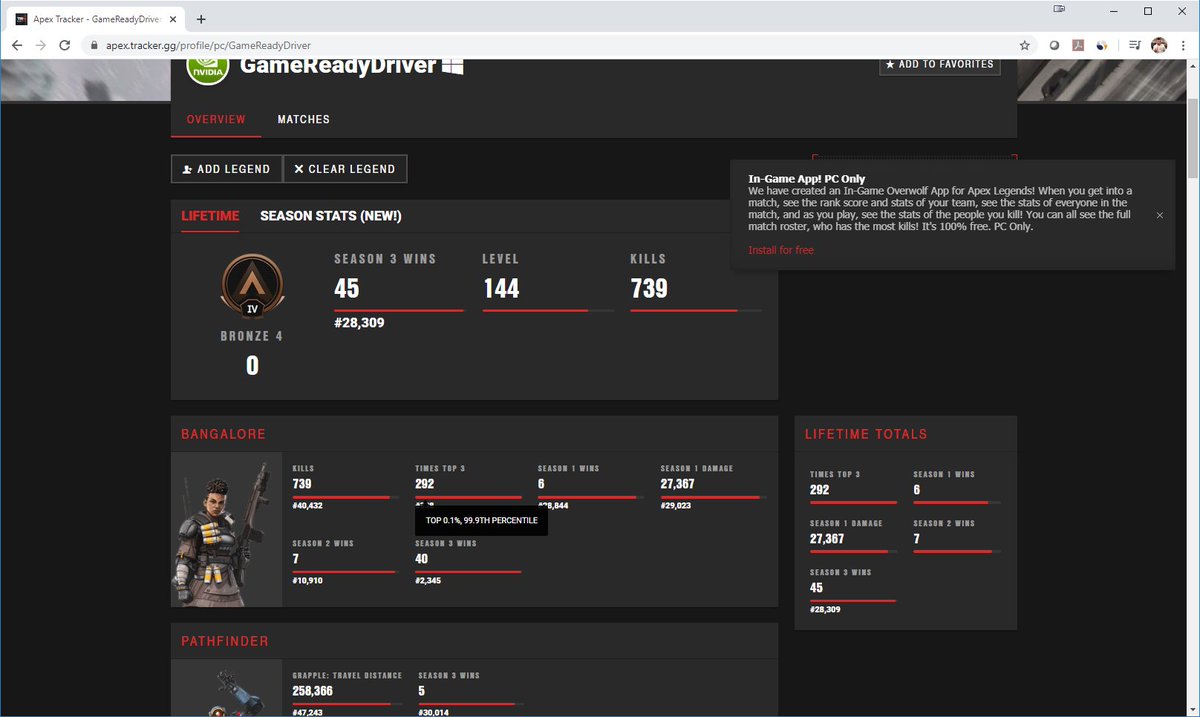Click Clear Legend button
Image resolution: width=1200 pixels, height=717 pixels.
click(345, 169)
